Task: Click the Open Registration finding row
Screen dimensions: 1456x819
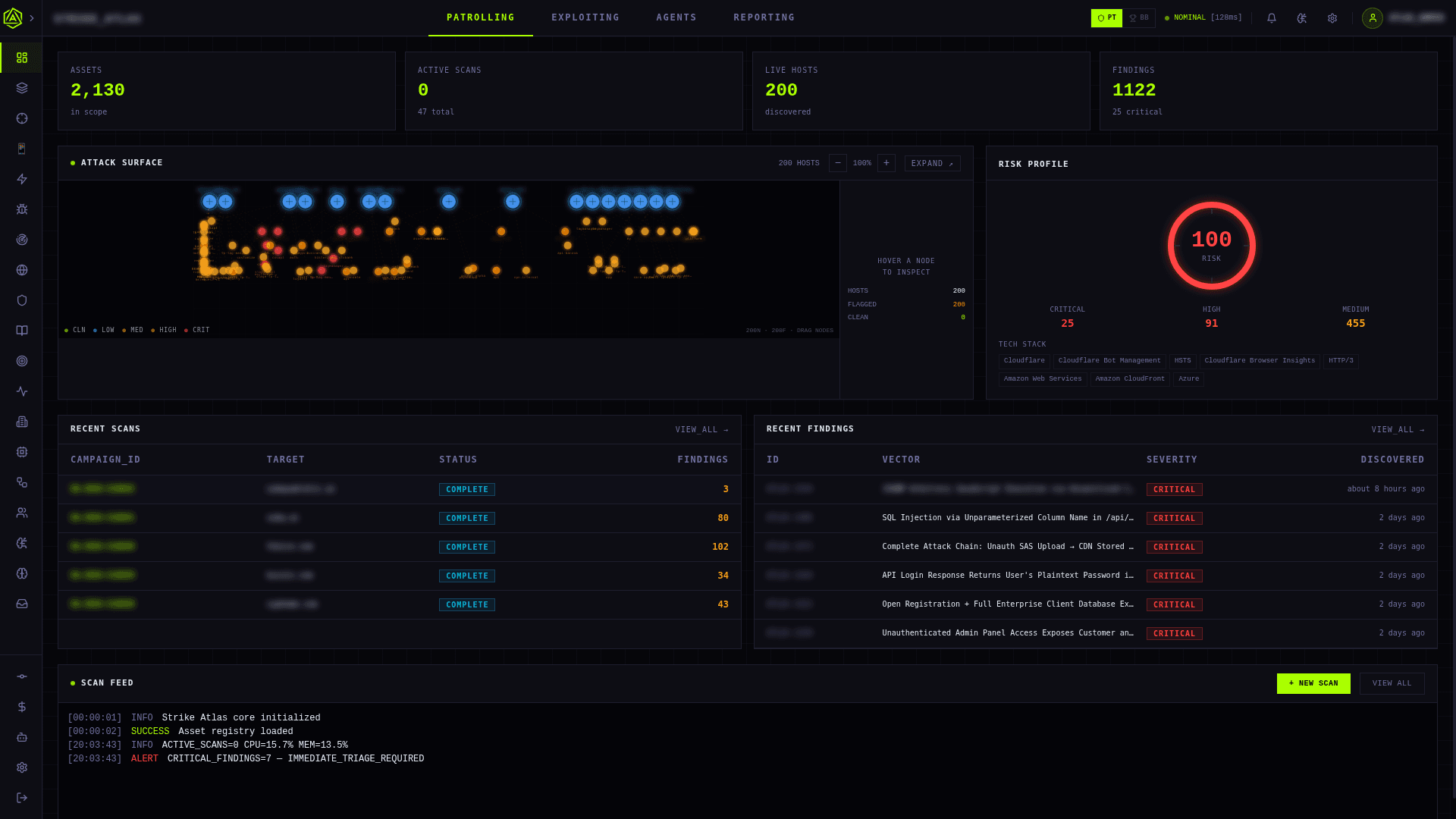Action: coord(1096,605)
